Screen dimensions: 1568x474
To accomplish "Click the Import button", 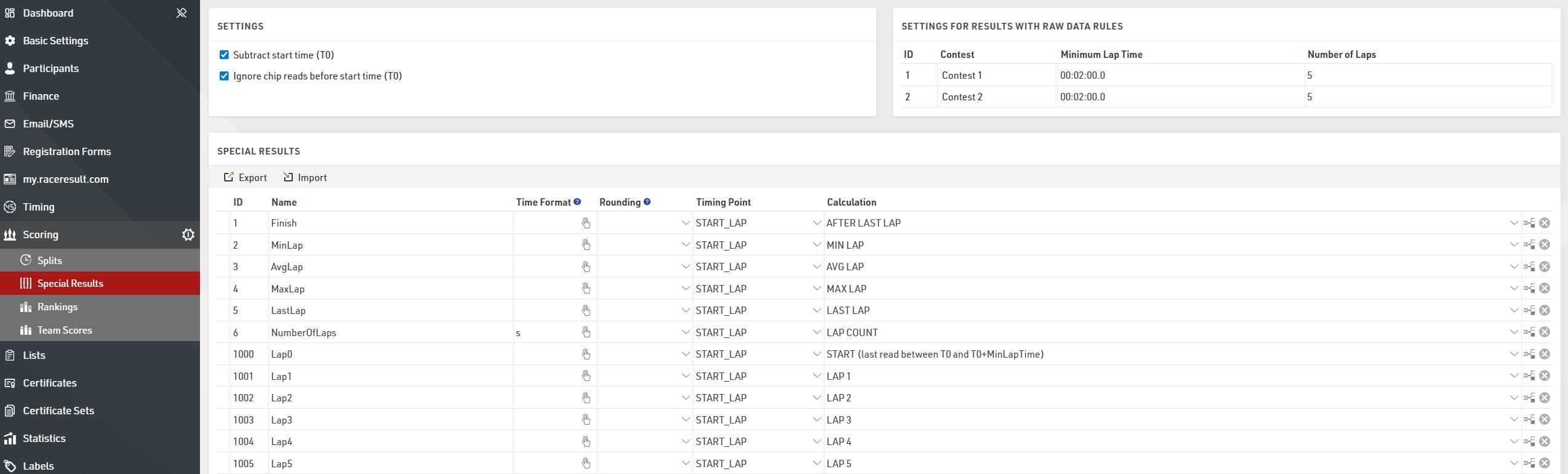I will pos(305,177).
